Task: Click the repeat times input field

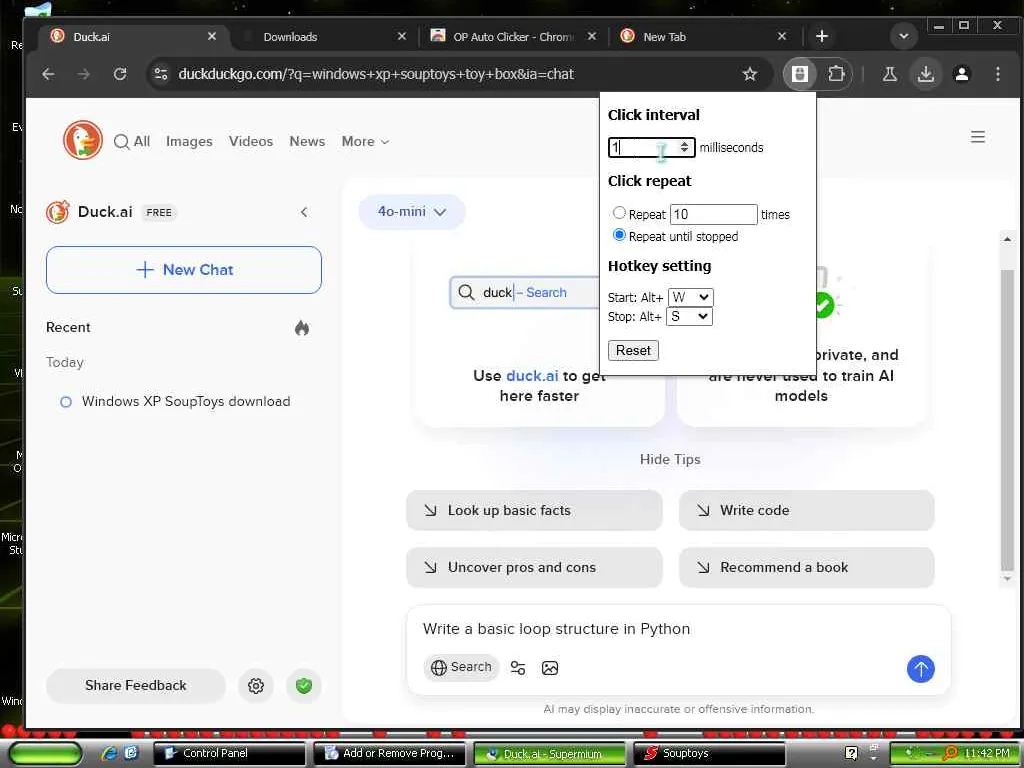Action: 713,214
